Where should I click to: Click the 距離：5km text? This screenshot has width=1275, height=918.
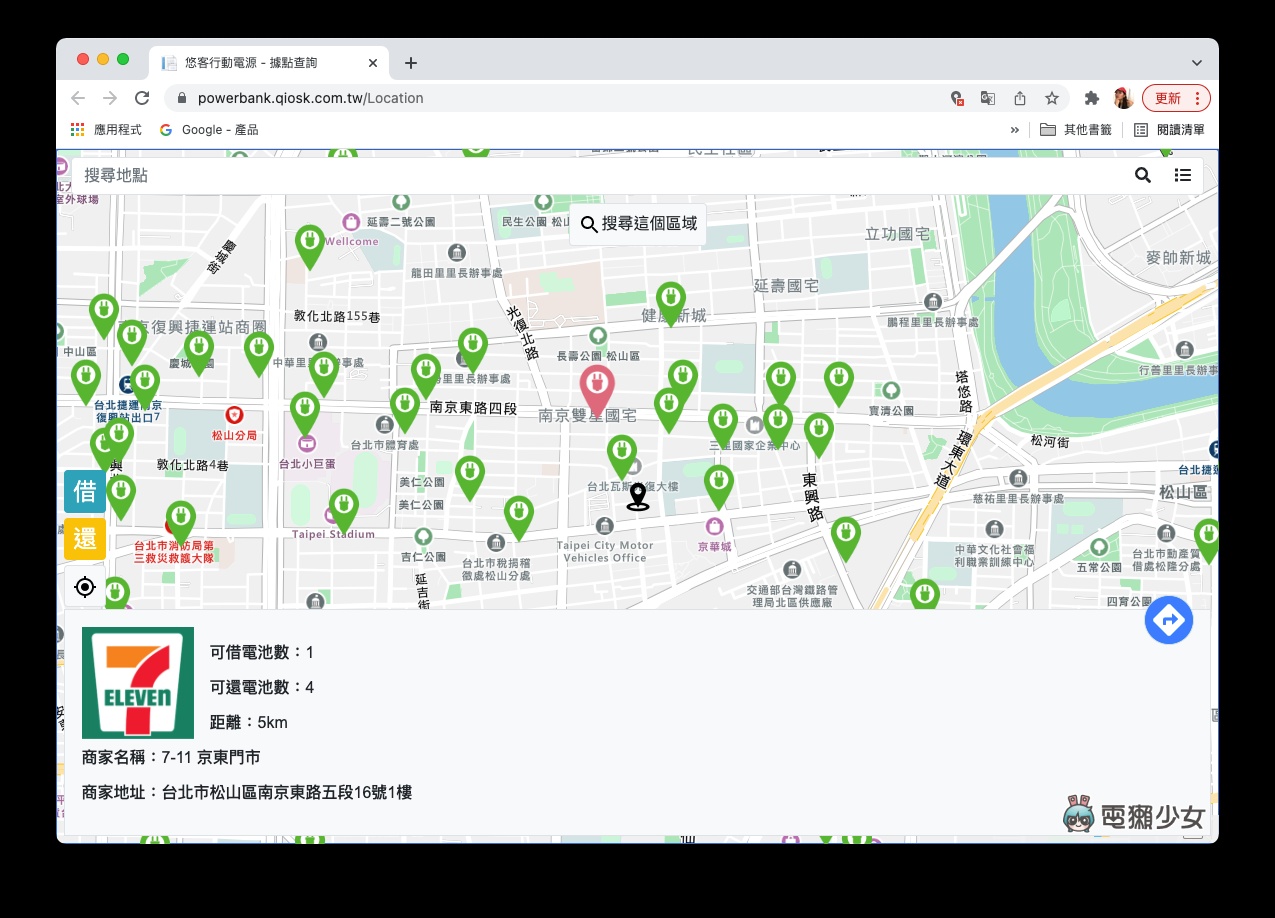pyautogui.click(x=249, y=722)
